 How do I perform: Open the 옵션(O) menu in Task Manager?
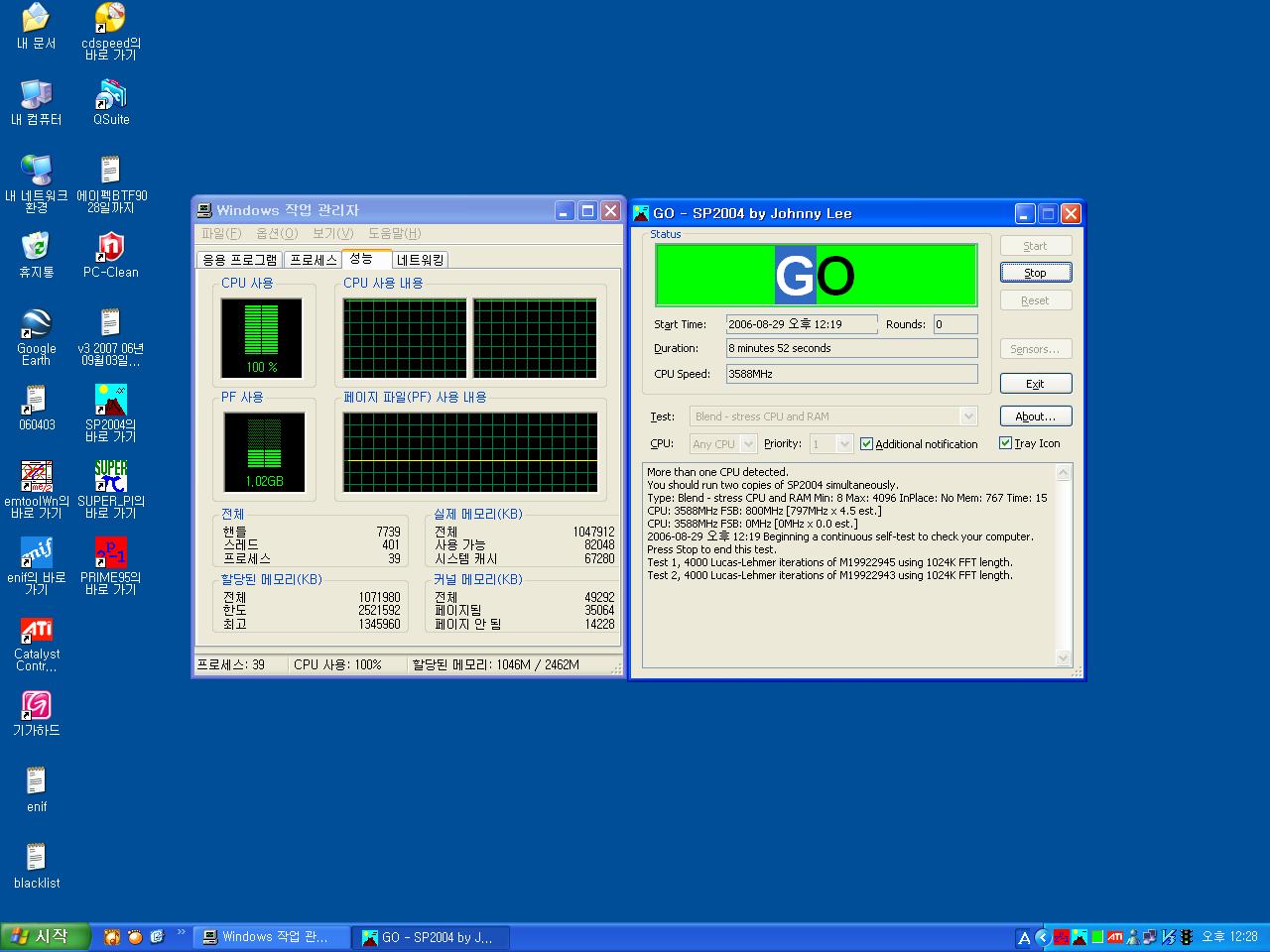[x=277, y=234]
